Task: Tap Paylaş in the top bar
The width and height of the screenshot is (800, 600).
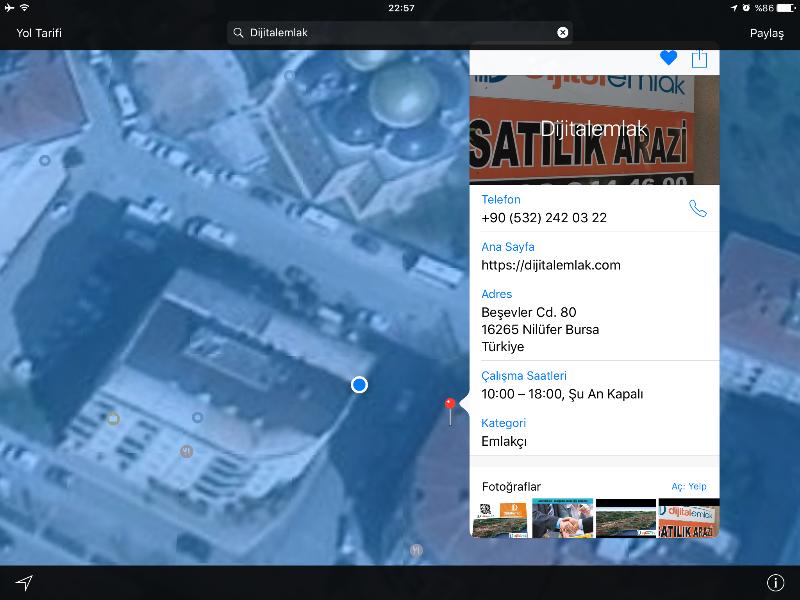Action: pos(766,33)
